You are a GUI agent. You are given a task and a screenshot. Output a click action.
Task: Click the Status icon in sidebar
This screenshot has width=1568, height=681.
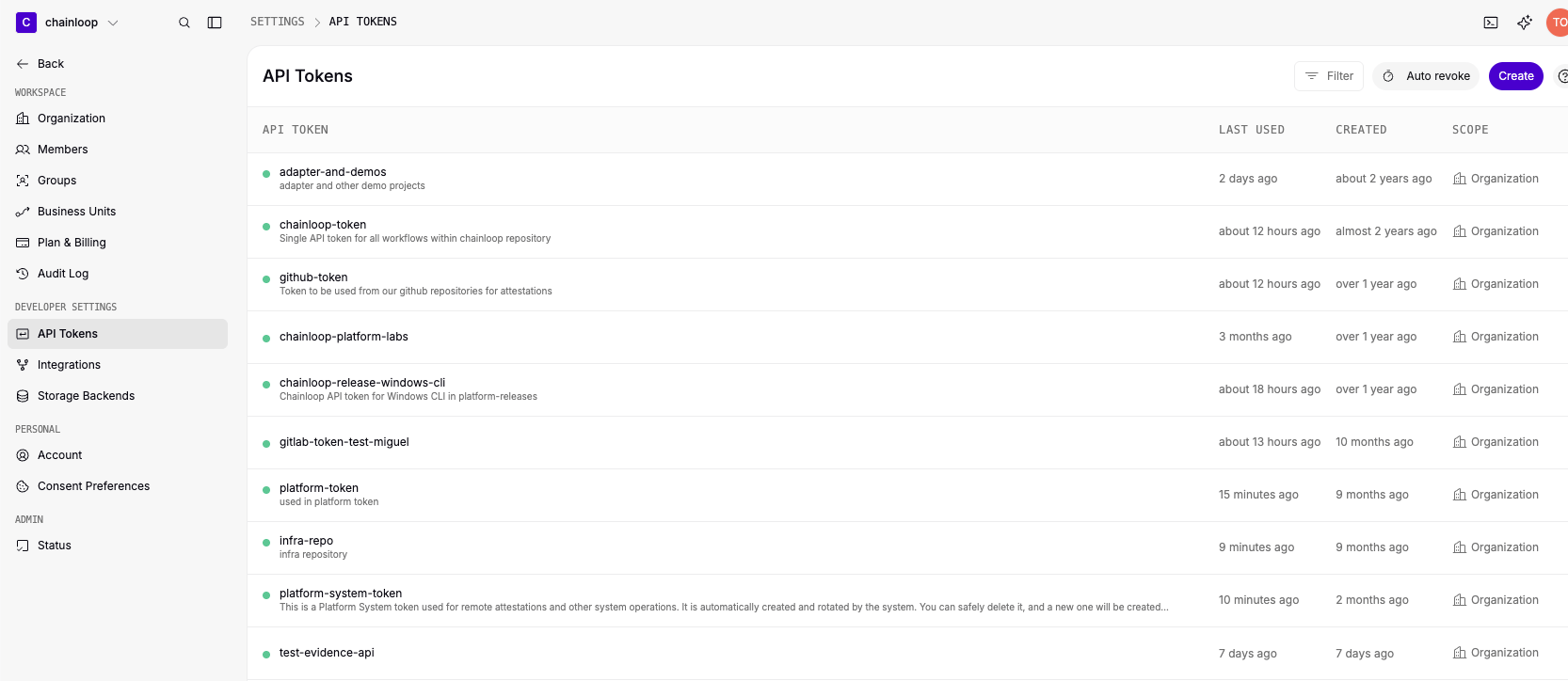(23, 546)
